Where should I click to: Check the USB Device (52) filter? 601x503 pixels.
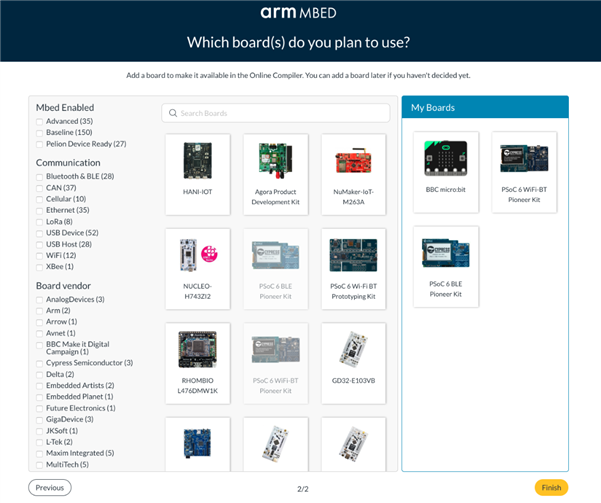tap(39, 233)
